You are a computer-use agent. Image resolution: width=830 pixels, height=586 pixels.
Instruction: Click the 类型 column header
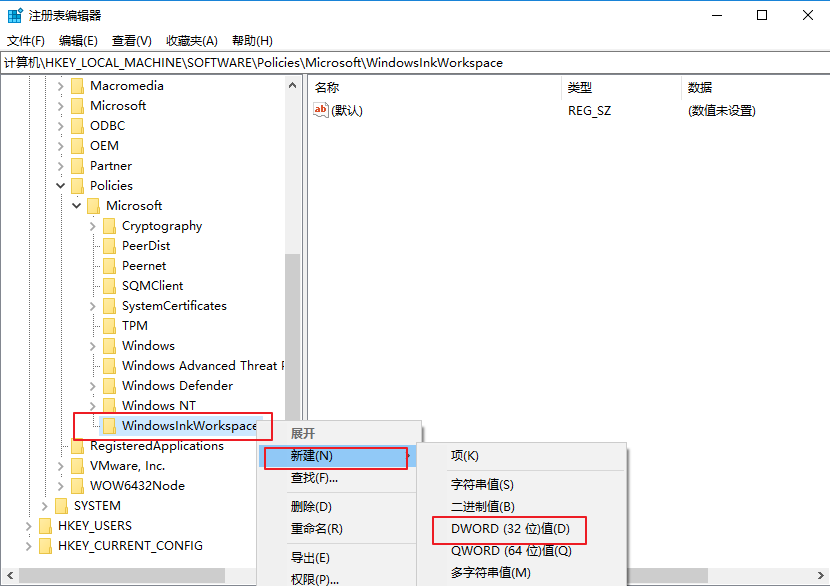coord(580,88)
